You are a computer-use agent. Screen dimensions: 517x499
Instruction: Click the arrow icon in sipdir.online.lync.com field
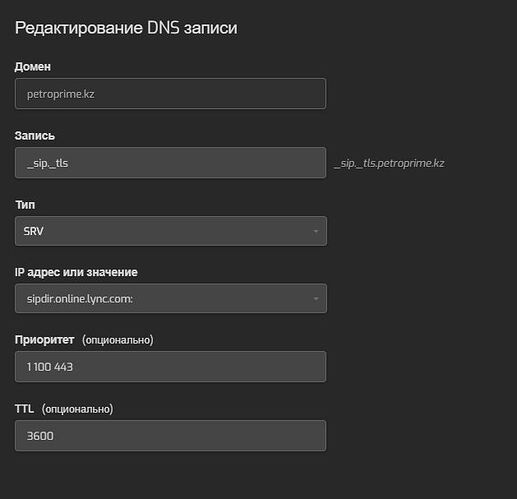[315, 299]
